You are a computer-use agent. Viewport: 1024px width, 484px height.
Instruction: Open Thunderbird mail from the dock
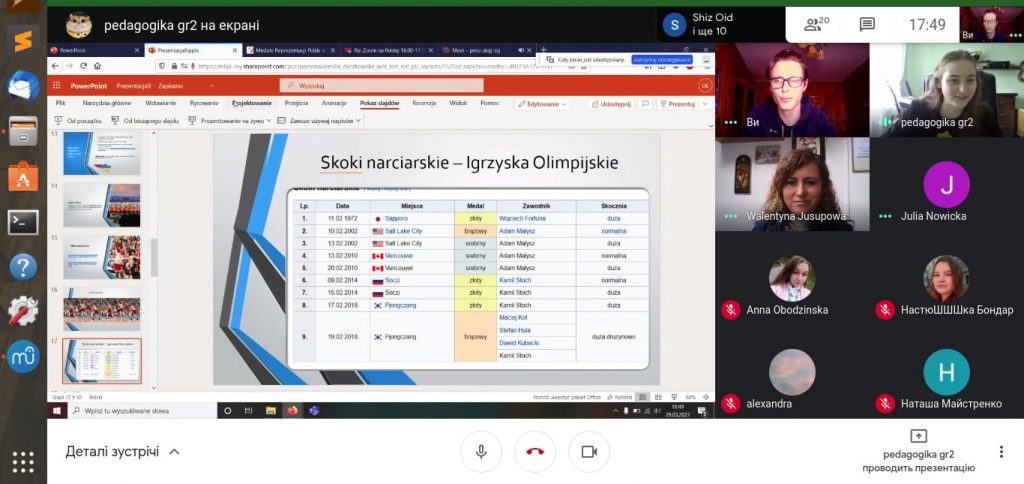22,85
